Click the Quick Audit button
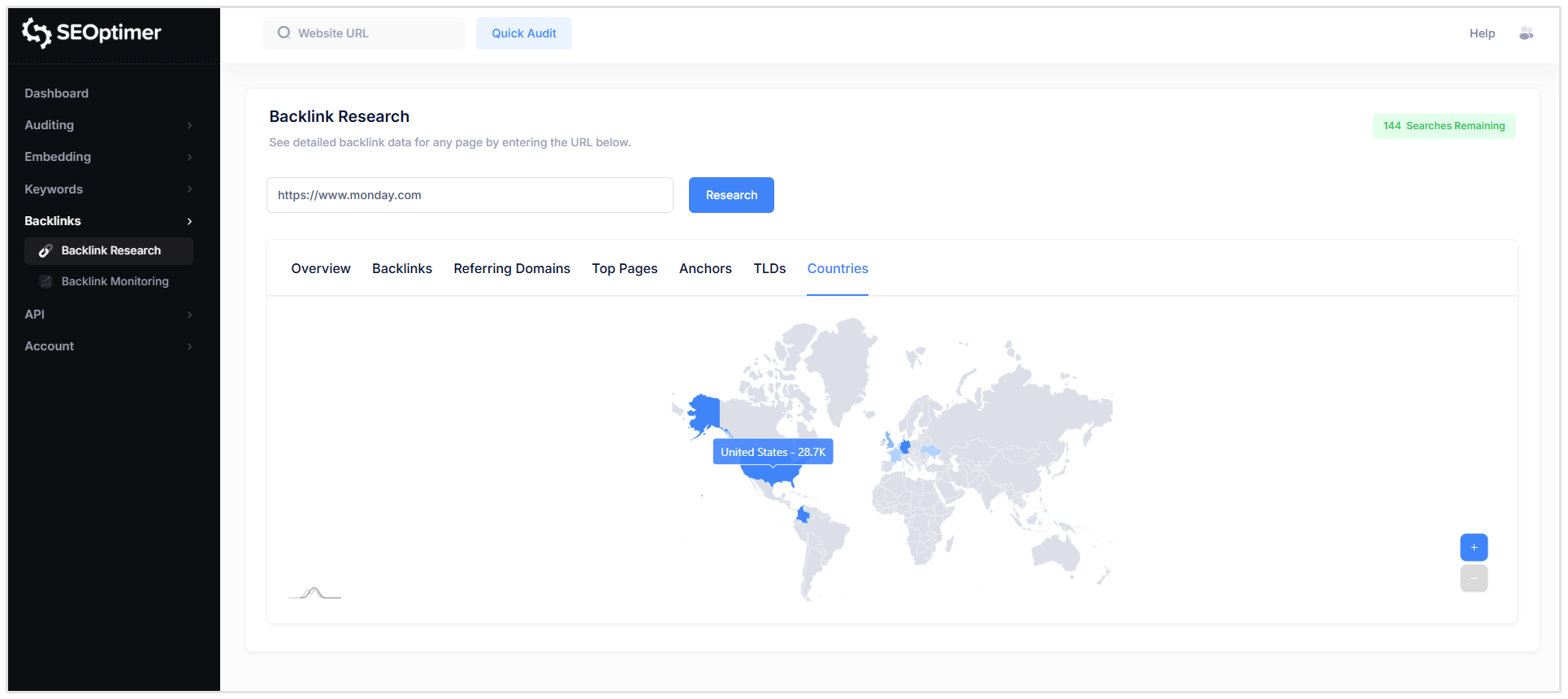 (x=524, y=33)
